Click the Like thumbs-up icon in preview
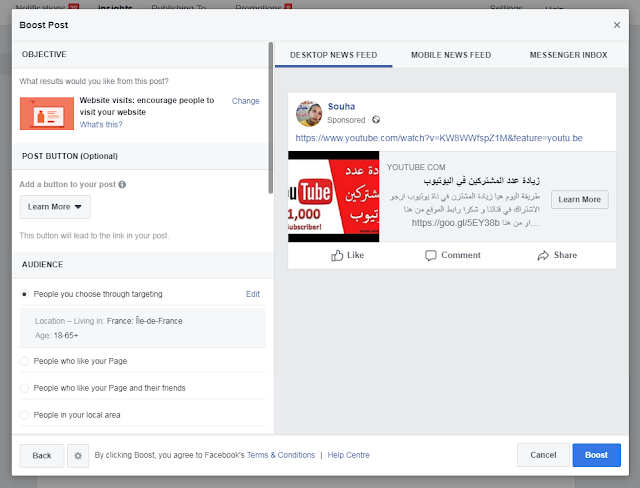The width and height of the screenshot is (640, 488). coord(337,255)
